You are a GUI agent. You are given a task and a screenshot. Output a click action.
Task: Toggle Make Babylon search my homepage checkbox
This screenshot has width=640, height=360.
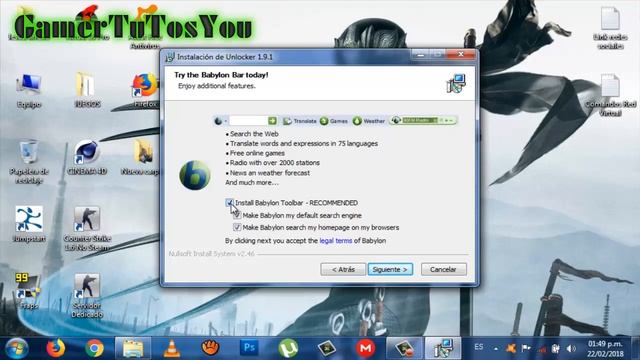[x=237, y=227]
